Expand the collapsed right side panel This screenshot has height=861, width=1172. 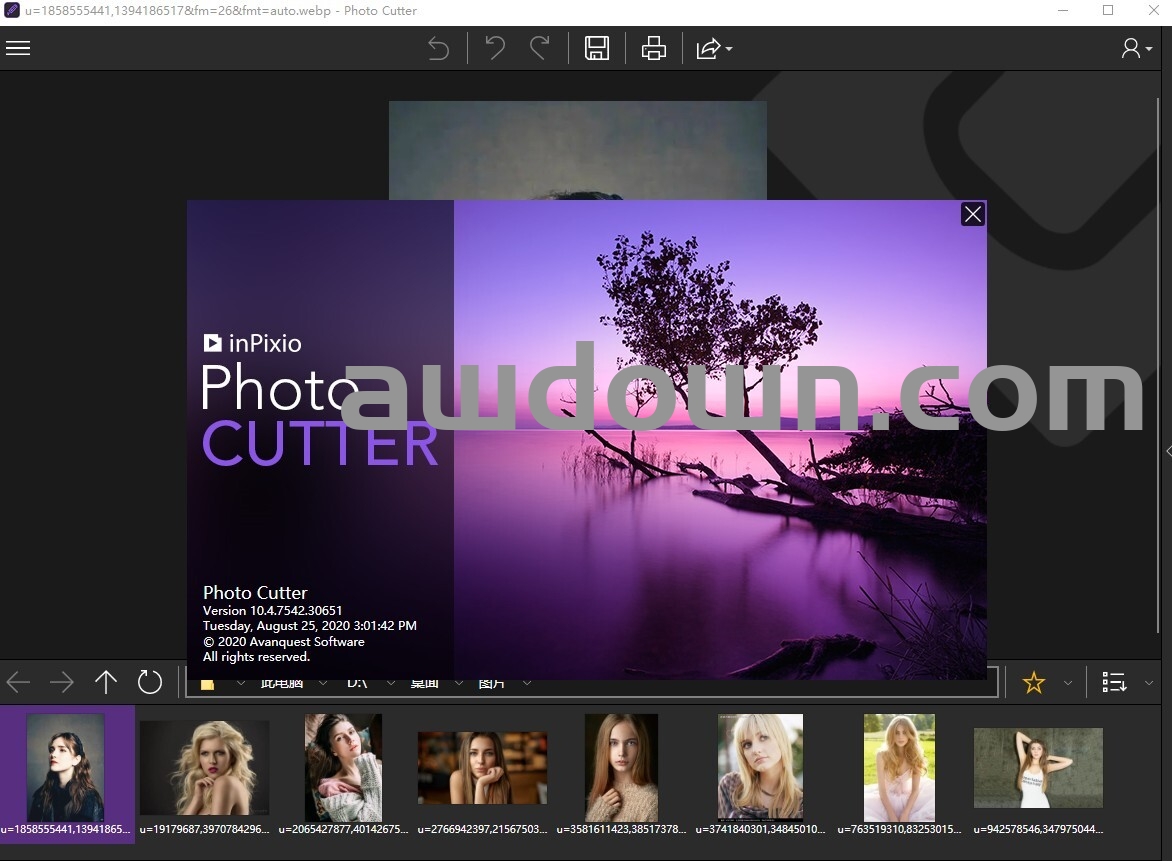pyautogui.click(x=1167, y=452)
